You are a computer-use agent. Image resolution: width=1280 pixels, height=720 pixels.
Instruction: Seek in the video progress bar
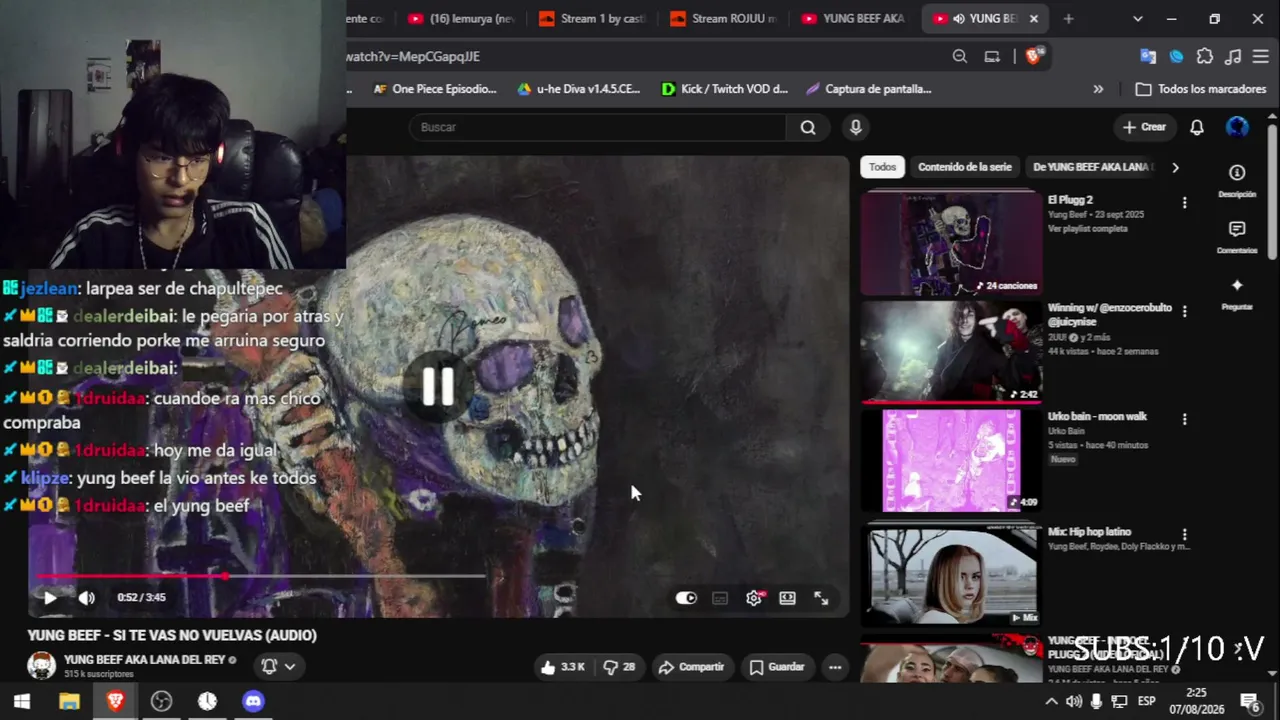coord(262,576)
